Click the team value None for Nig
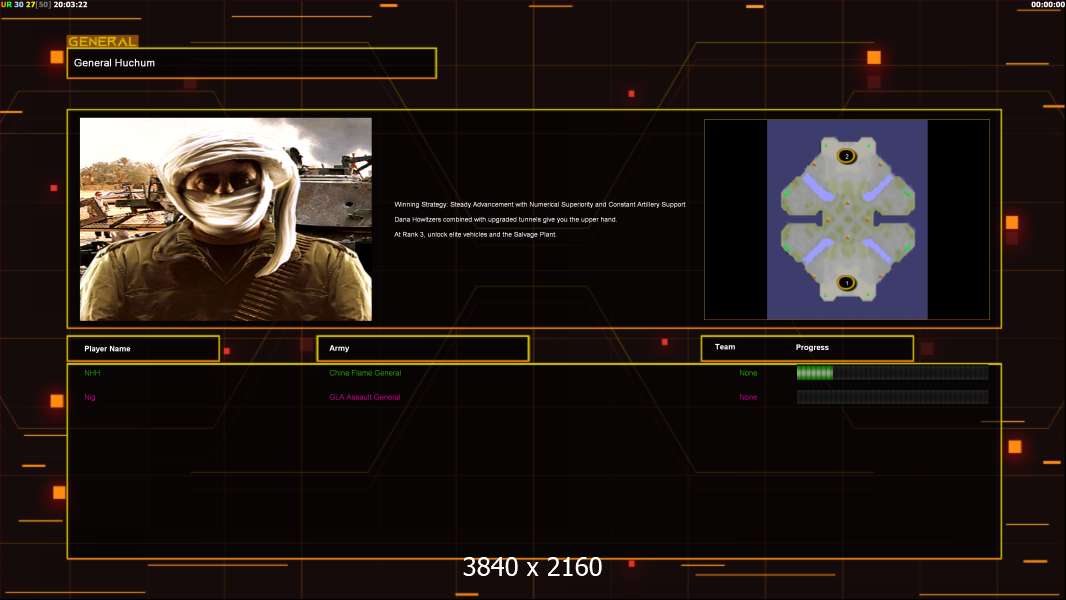 [x=748, y=397]
